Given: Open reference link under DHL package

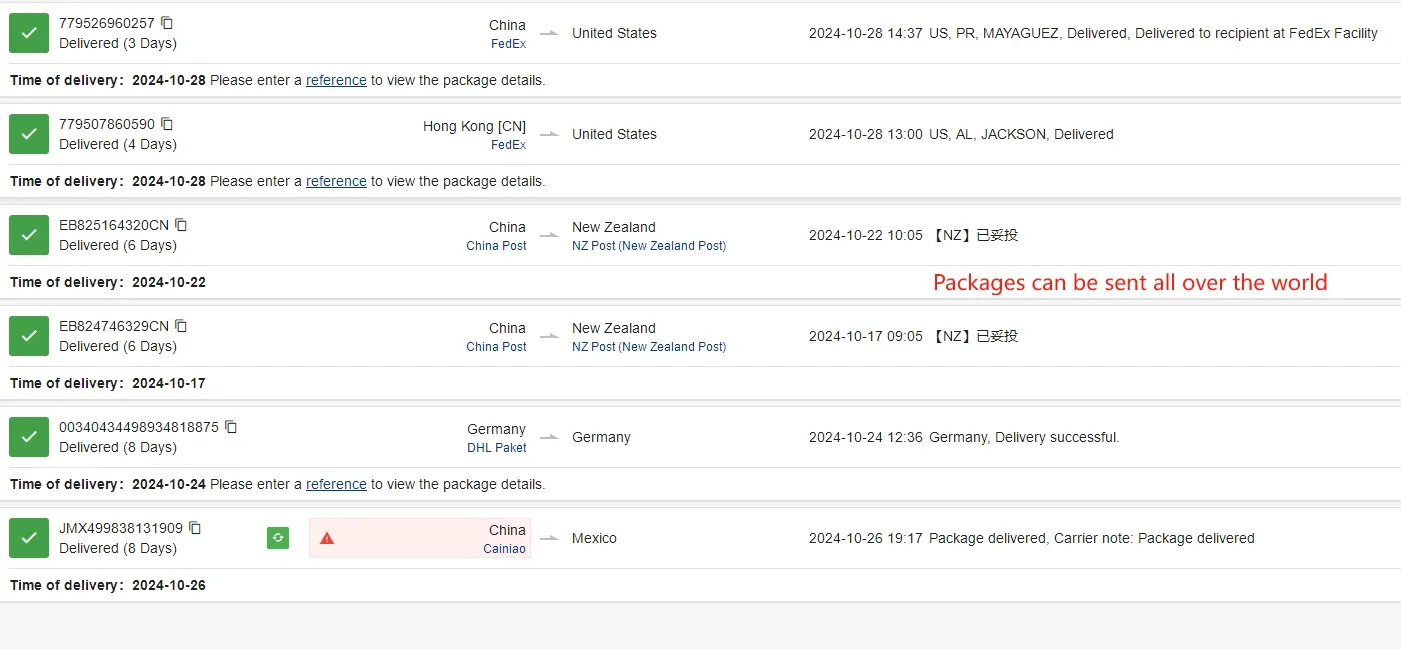Looking at the screenshot, I should point(336,484).
